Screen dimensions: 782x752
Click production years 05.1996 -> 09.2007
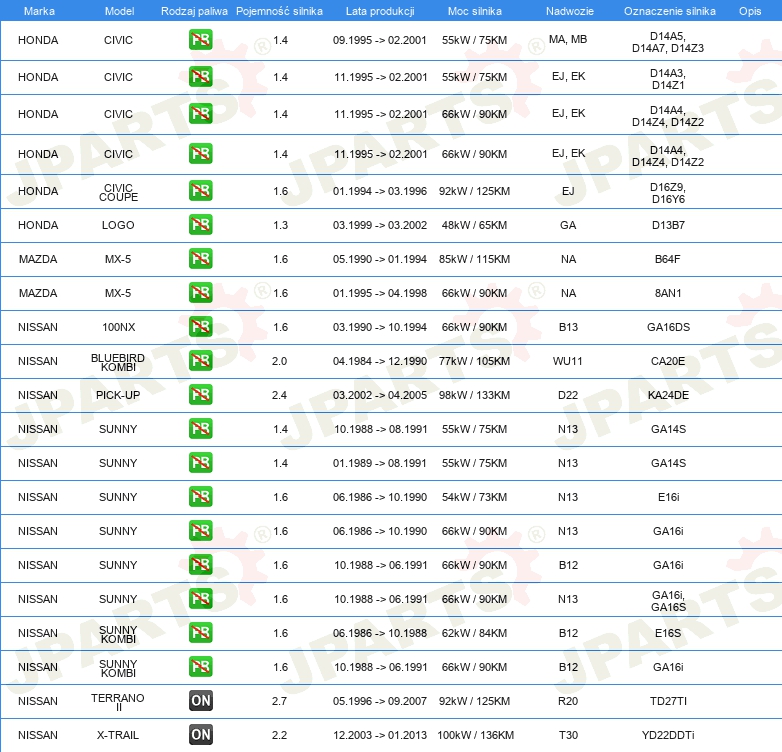[x=380, y=701]
